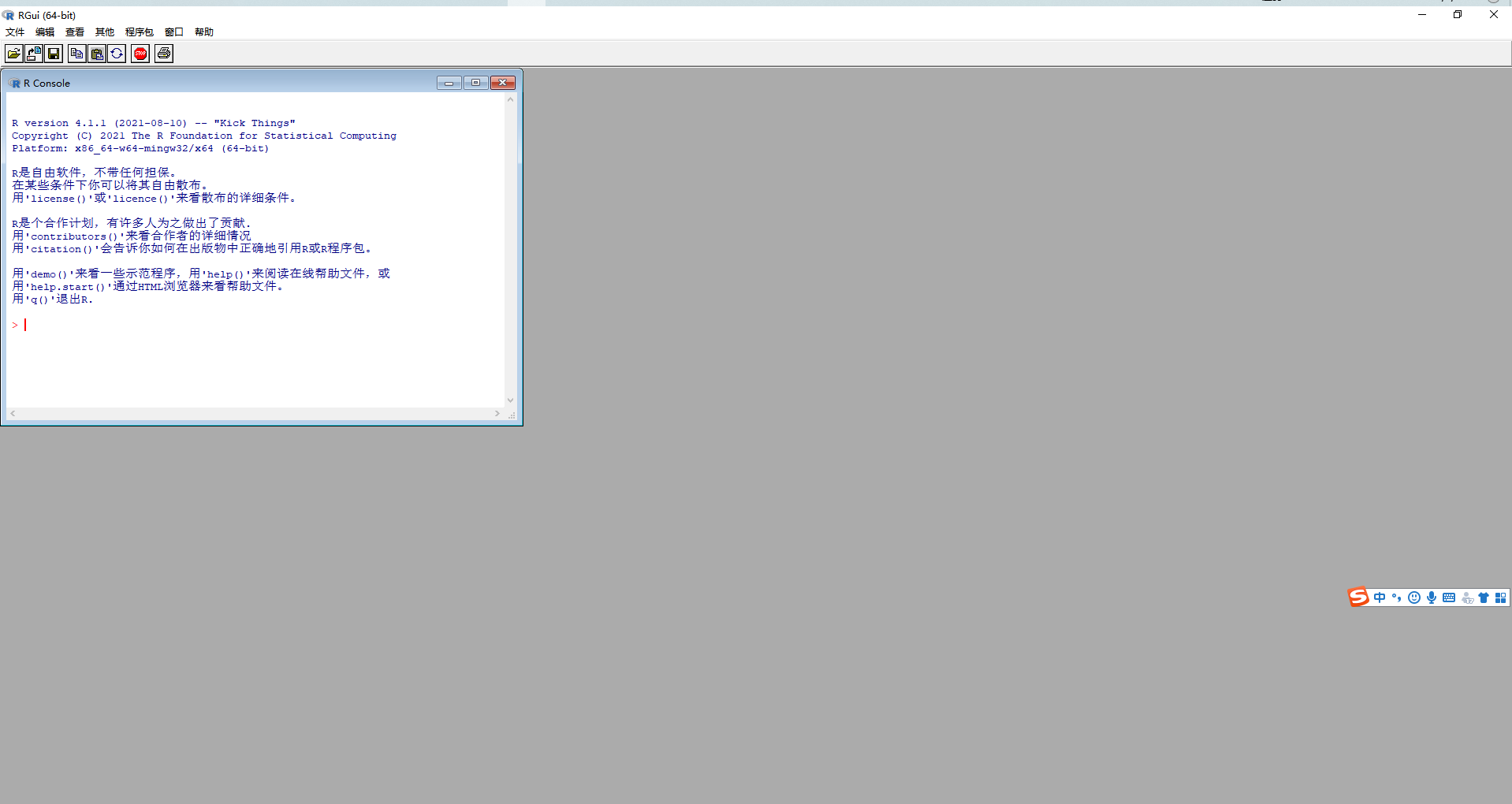Click the line mentioning 'demo()' and 'help()'
Image resolution: width=1512 pixels, height=804 pixels.
[x=201, y=274]
